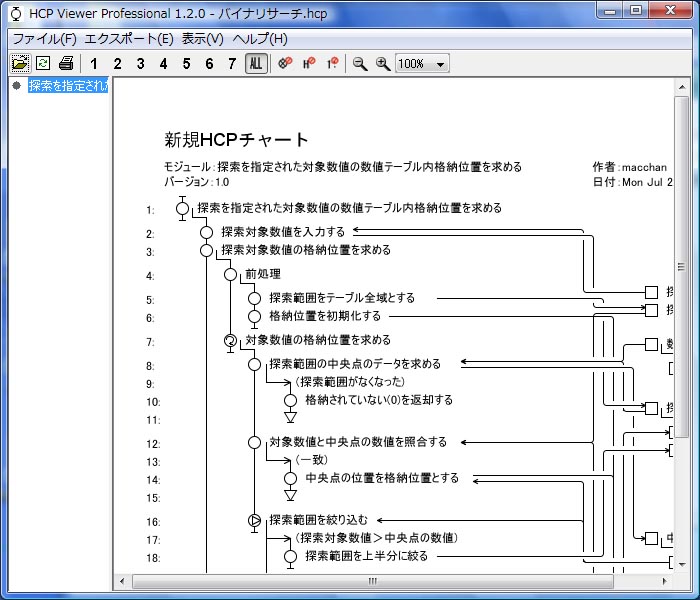
Task: Open the 表示(V) menu
Action: pyautogui.click(x=202, y=39)
